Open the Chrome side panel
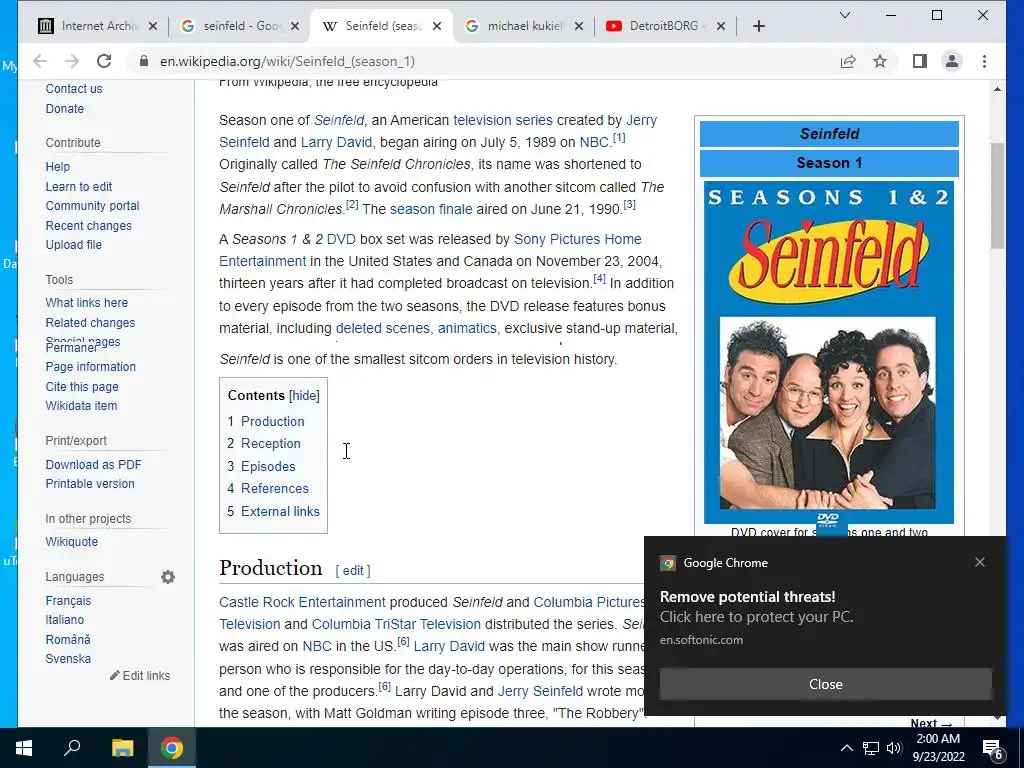The height and width of the screenshot is (768, 1024). point(920,61)
